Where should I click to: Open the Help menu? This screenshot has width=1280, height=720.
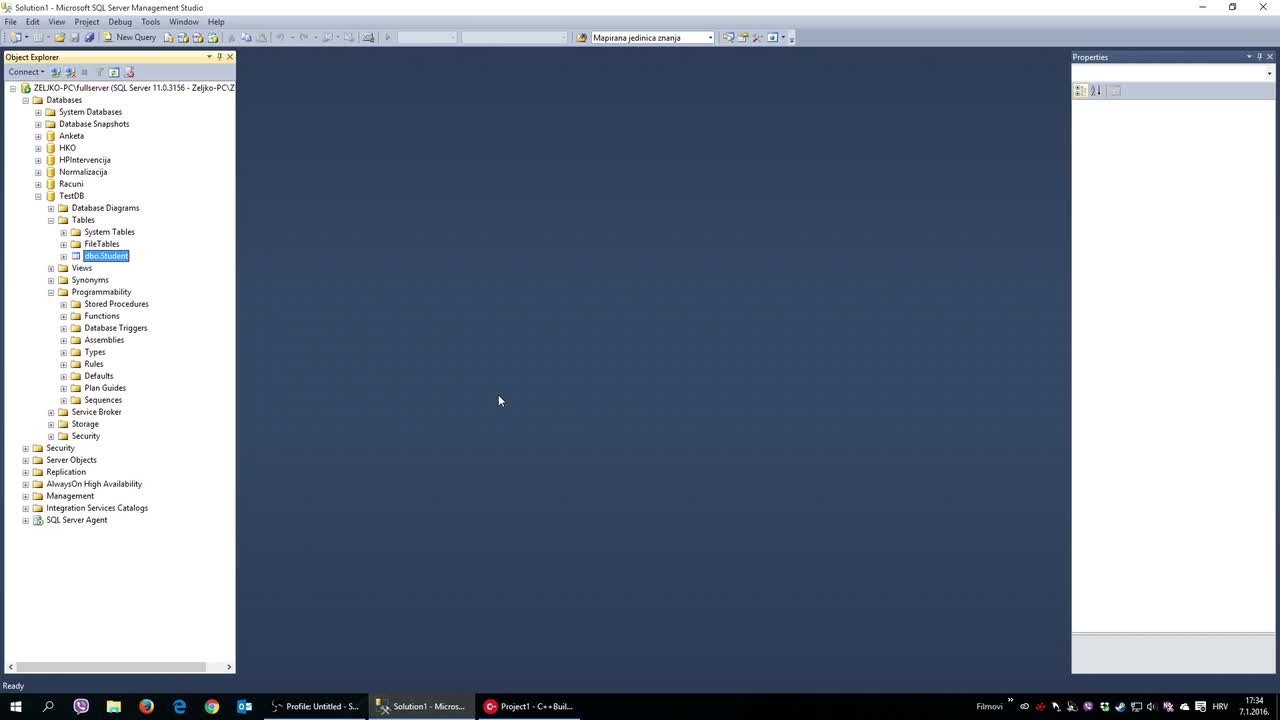(216, 21)
